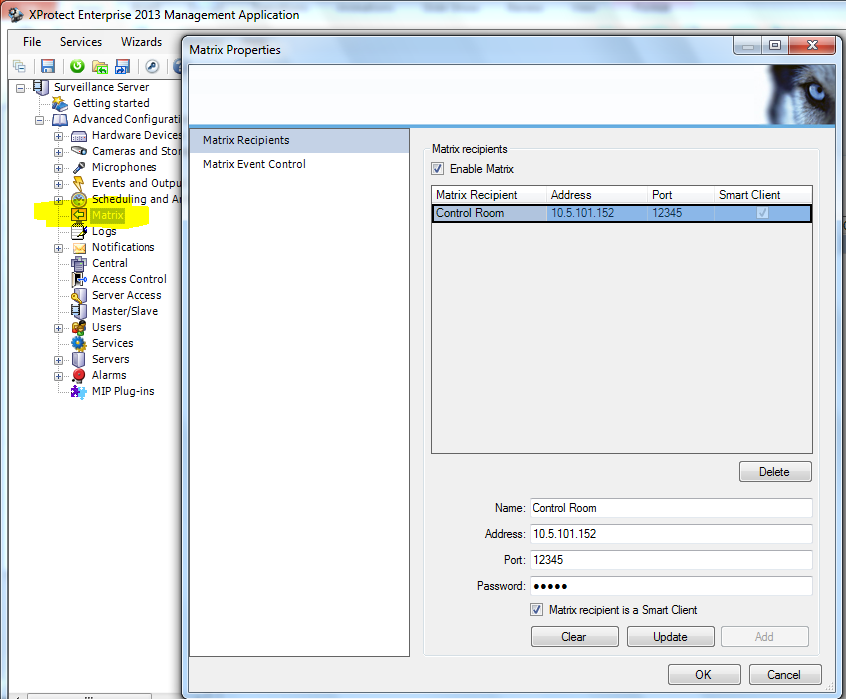Viewport: 846px width, 699px height.
Task: Click into the Address input field
Action: pos(670,534)
